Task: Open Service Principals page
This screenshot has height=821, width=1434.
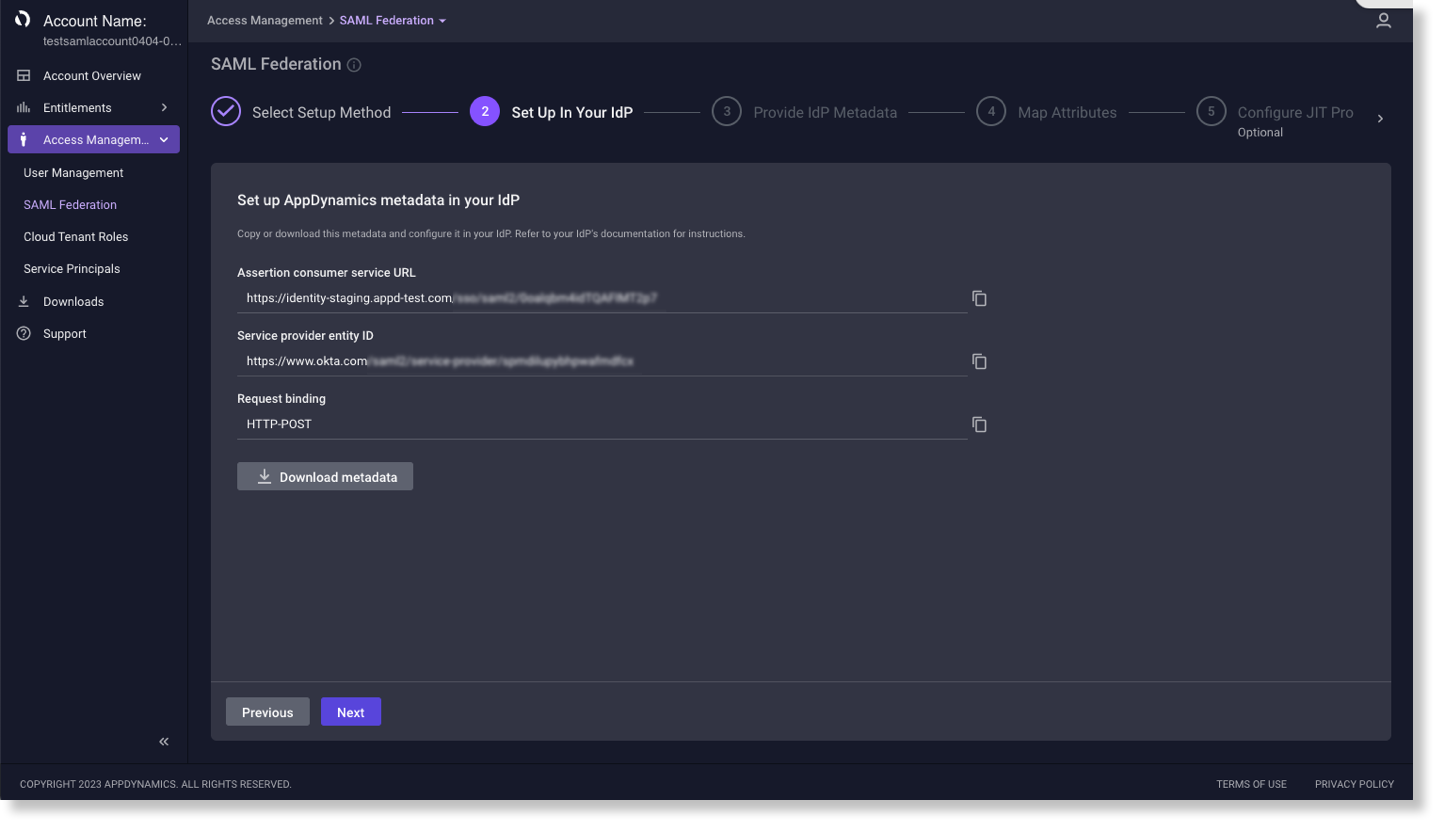Action: coord(72,269)
